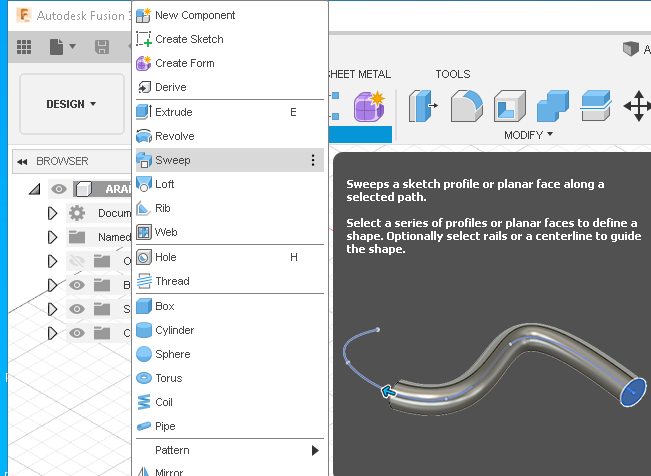651x476 pixels.
Task: Click the Create Form purple toolbar icon
Action: coord(369,107)
